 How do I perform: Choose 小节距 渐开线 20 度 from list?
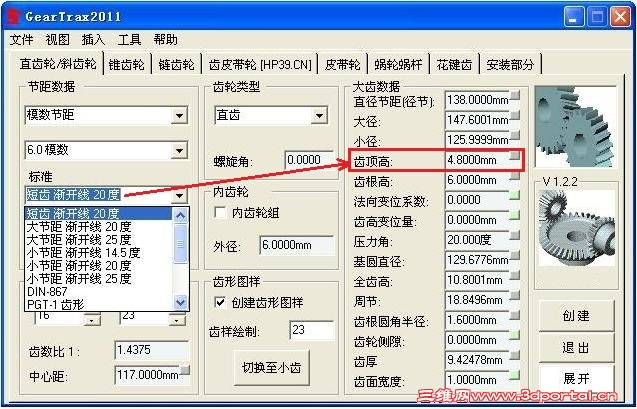coord(99,266)
